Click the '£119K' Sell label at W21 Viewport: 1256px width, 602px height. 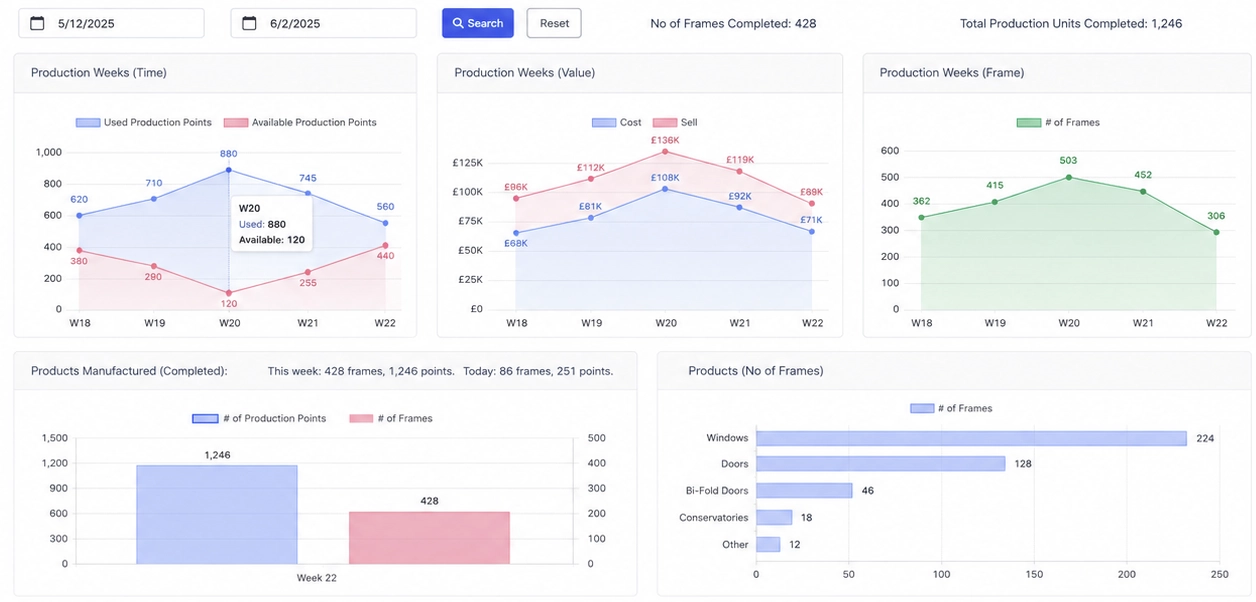tap(740, 160)
